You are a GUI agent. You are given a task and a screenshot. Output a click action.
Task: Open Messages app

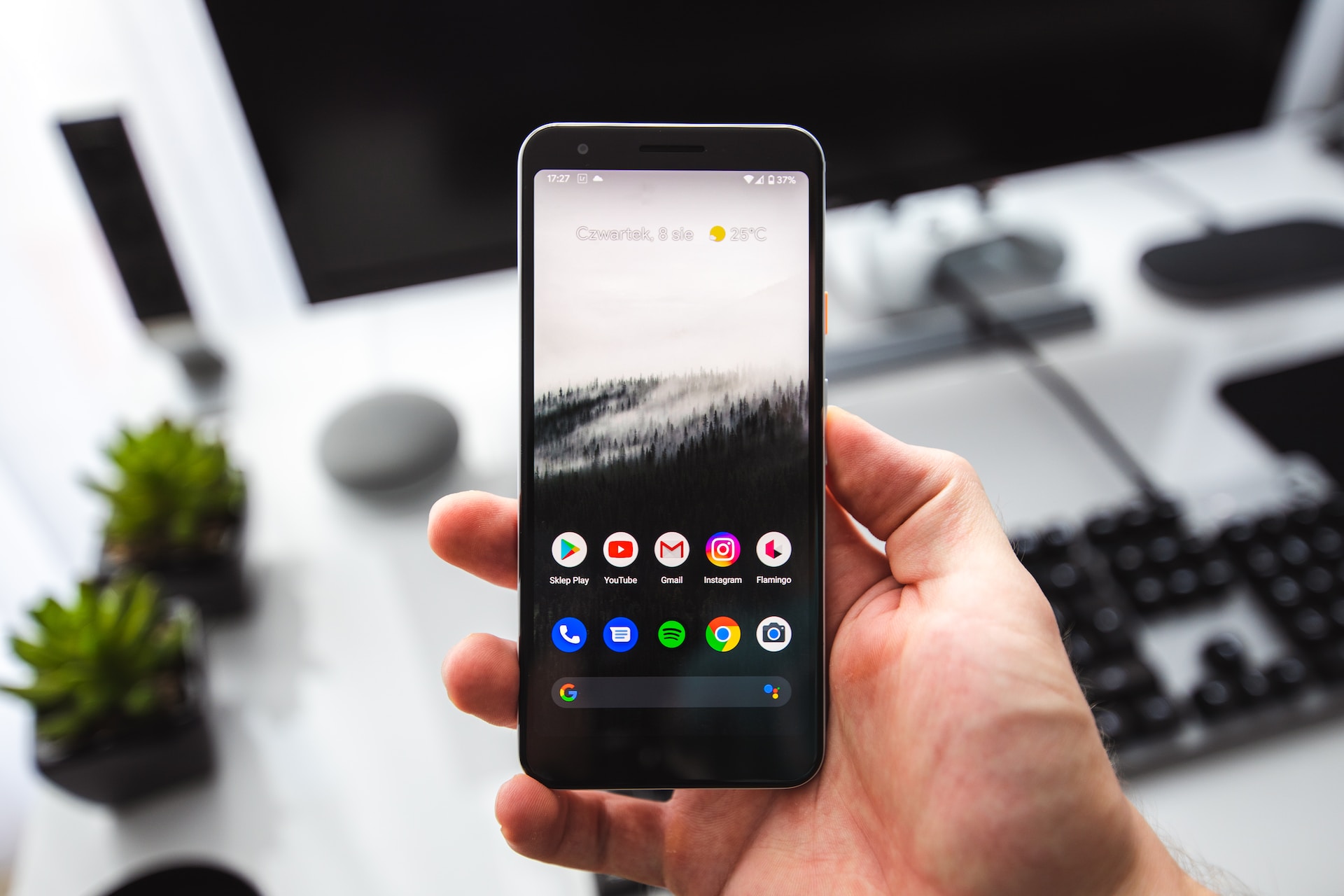click(618, 631)
